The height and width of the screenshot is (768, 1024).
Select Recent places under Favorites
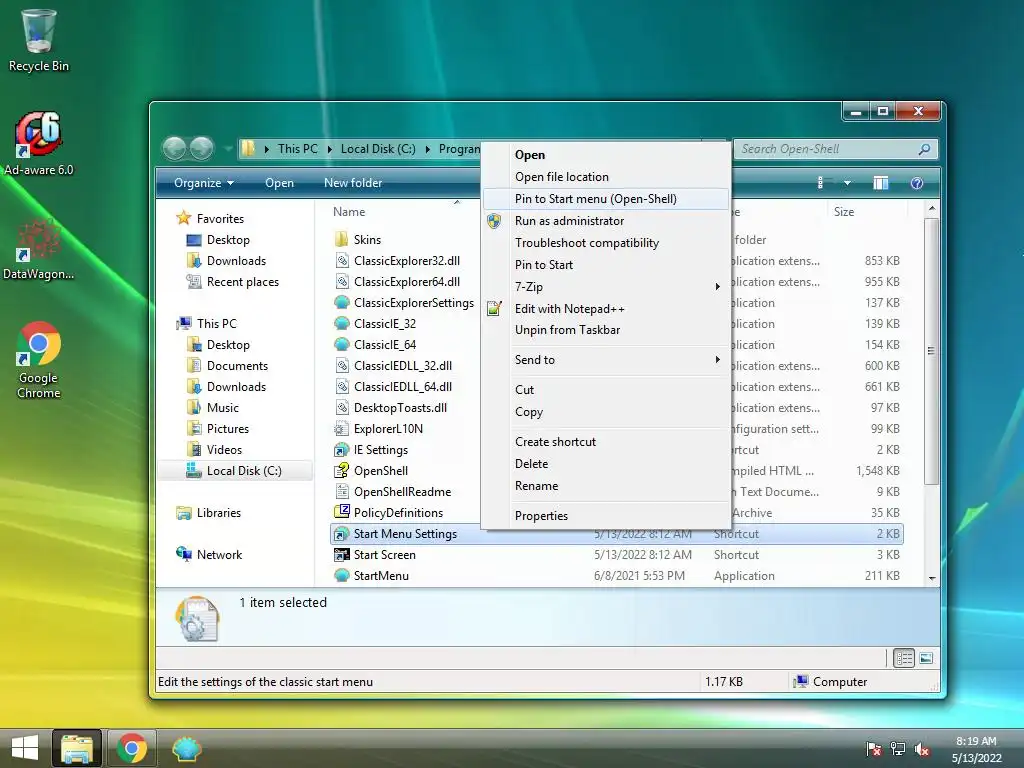[232, 281]
